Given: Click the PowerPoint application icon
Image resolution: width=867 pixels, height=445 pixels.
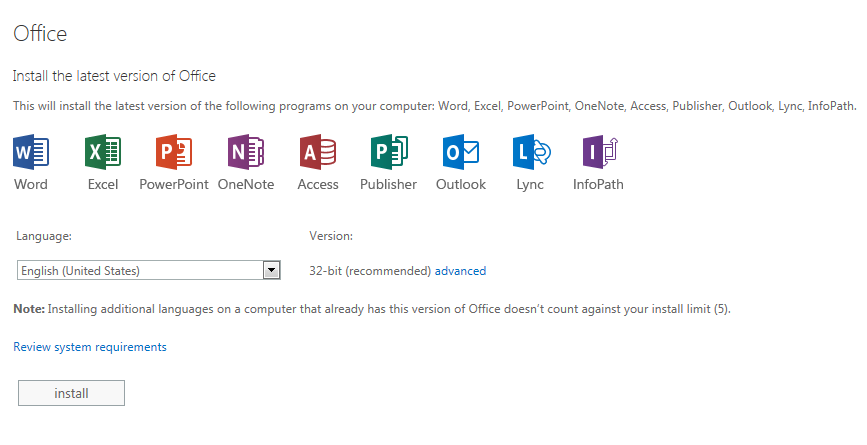Looking at the screenshot, I should point(174,152).
